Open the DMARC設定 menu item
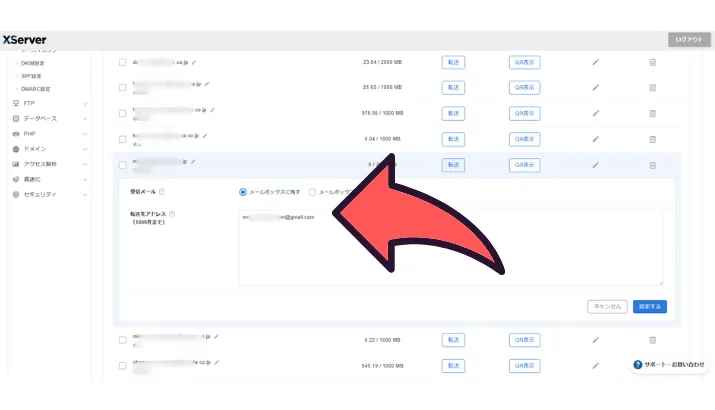 pyautogui.click(x=36, y=89)
